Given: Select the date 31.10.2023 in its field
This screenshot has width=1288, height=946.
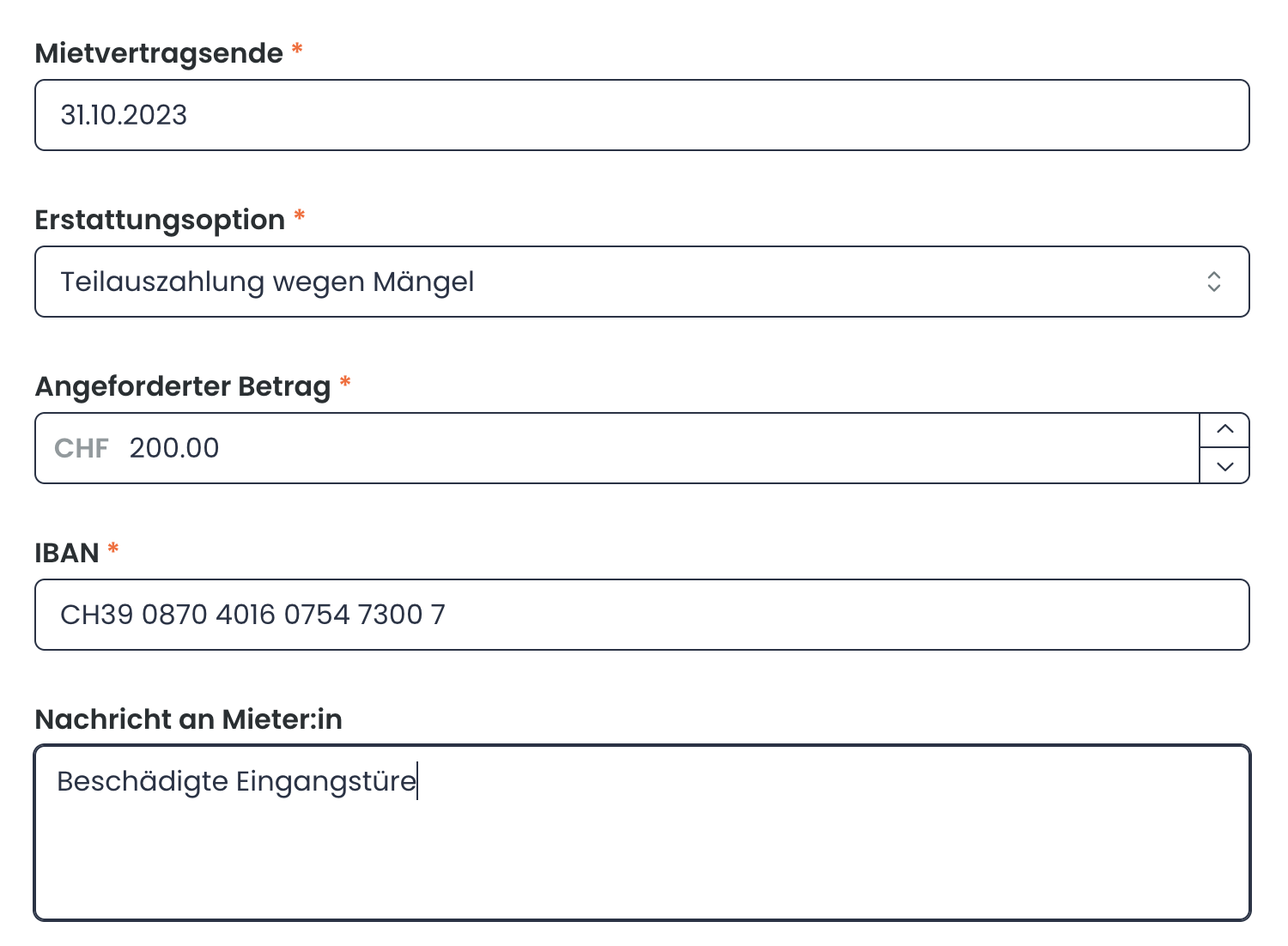Looking at the screenshot, I should (x=124, y=114).
